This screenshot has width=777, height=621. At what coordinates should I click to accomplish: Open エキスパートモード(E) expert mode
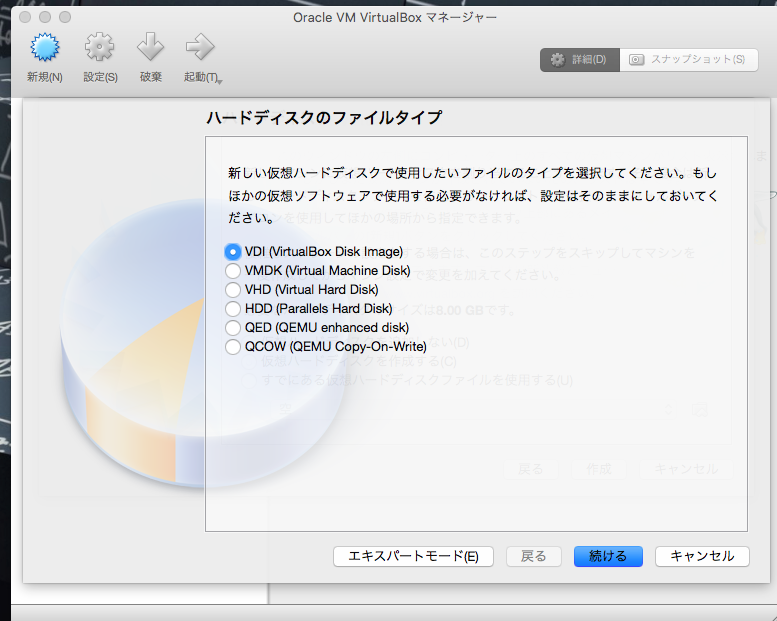(413, 557)
